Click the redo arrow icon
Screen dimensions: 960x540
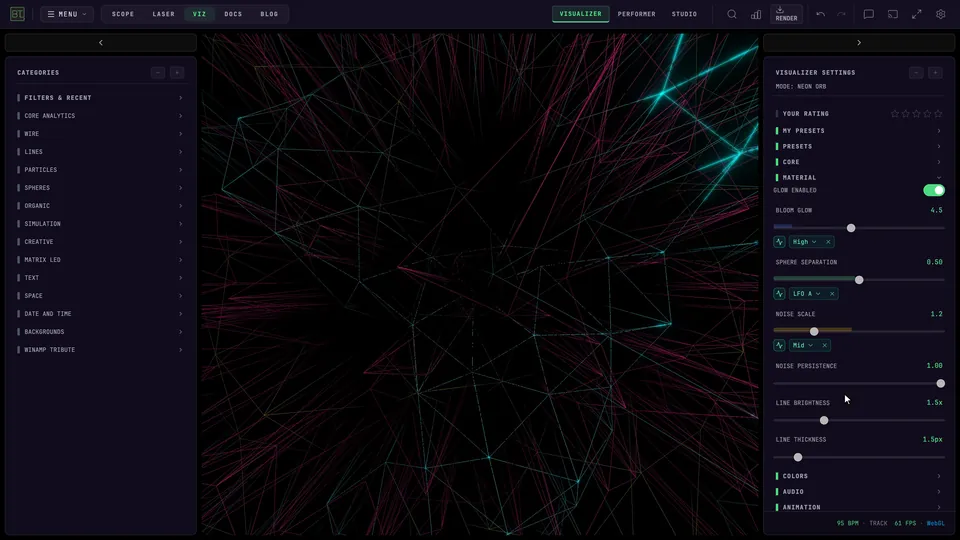tap(842, 14)
